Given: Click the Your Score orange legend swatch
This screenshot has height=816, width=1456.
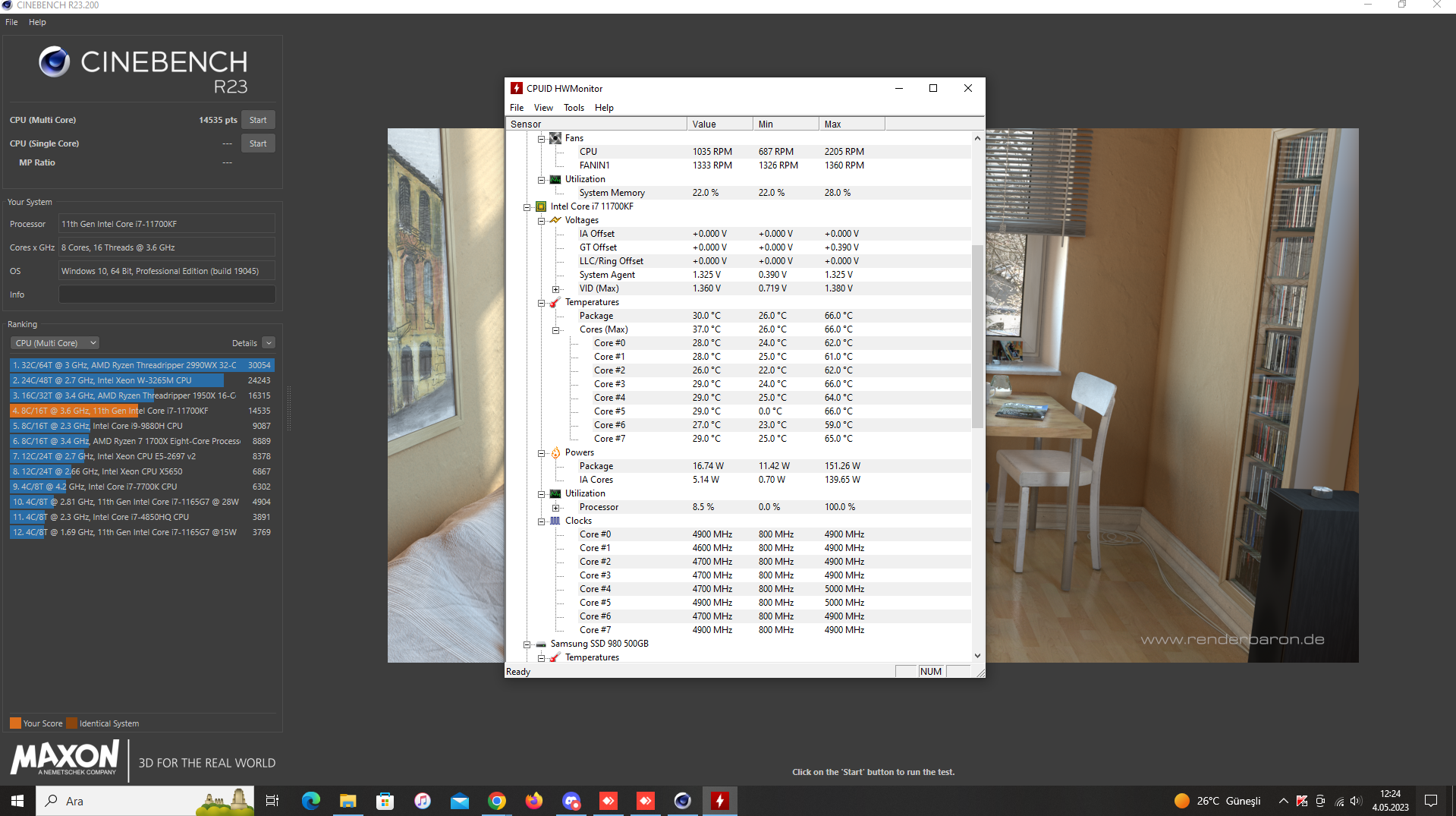Looking at the screenshot, I should click(15, 723).
